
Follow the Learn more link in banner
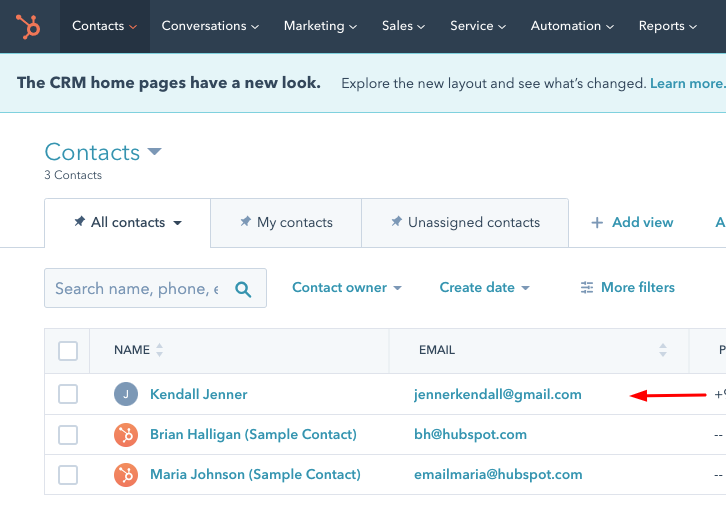click(687, 83)
